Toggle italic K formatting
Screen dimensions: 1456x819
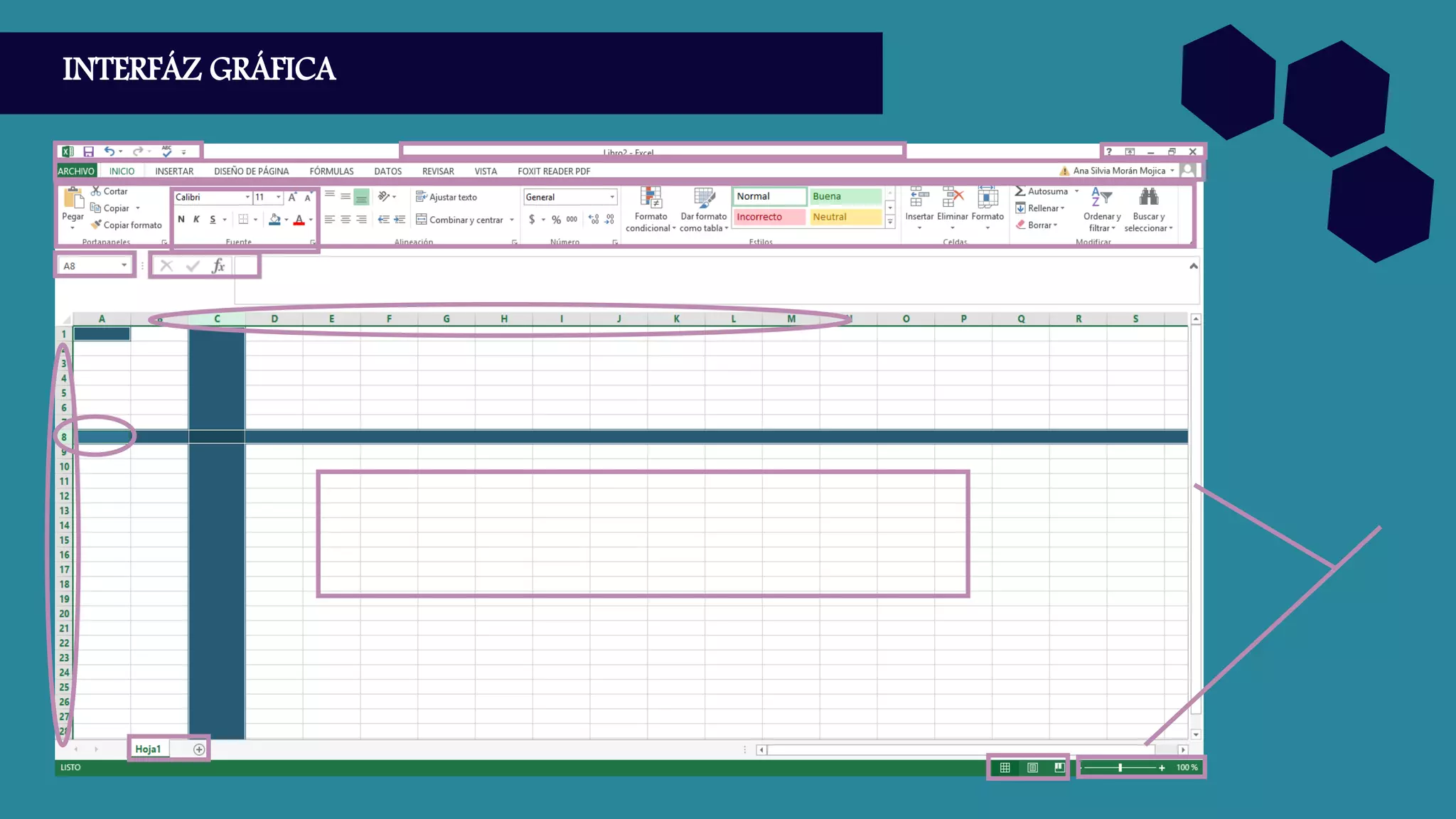197,220
